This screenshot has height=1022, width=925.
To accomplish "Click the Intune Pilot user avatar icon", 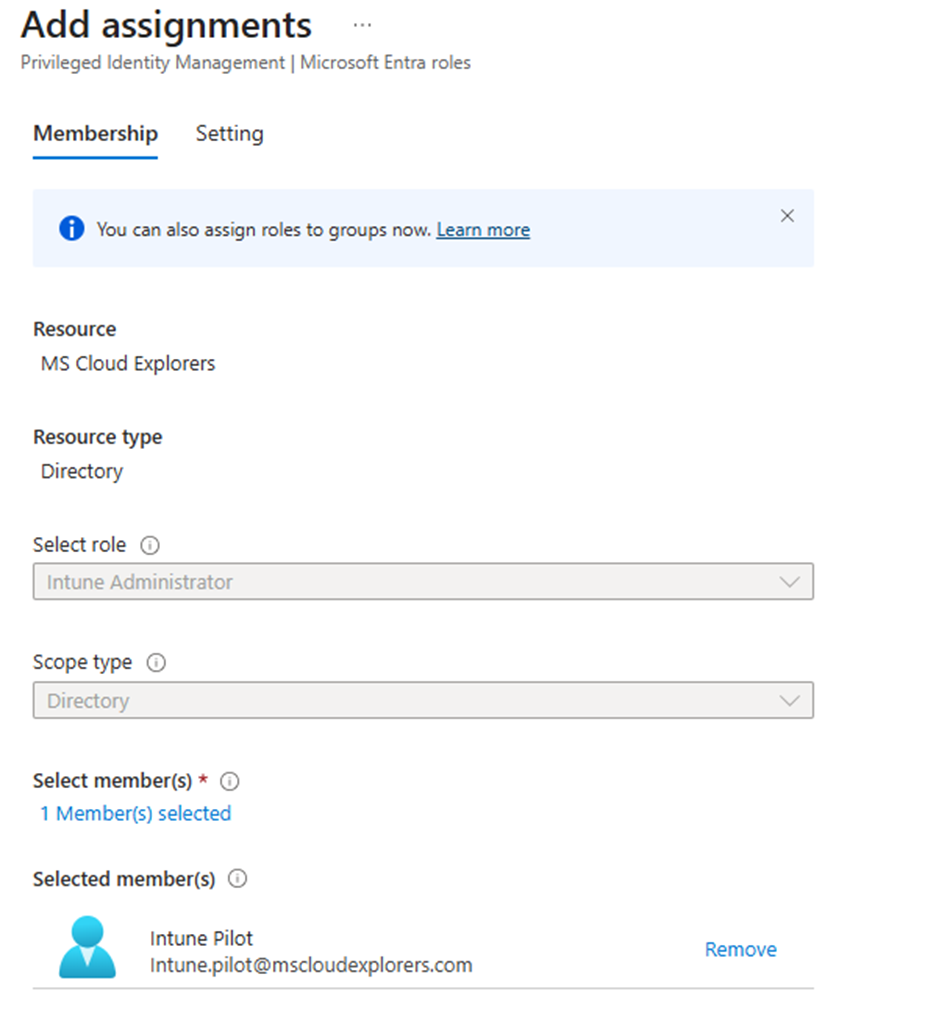I will (x=87, y=947).
